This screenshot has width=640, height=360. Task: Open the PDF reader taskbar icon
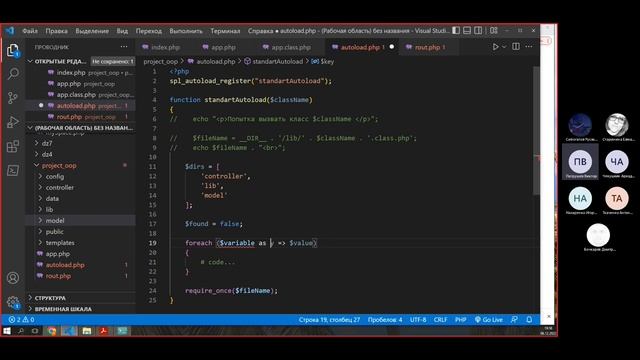point(104,331)
